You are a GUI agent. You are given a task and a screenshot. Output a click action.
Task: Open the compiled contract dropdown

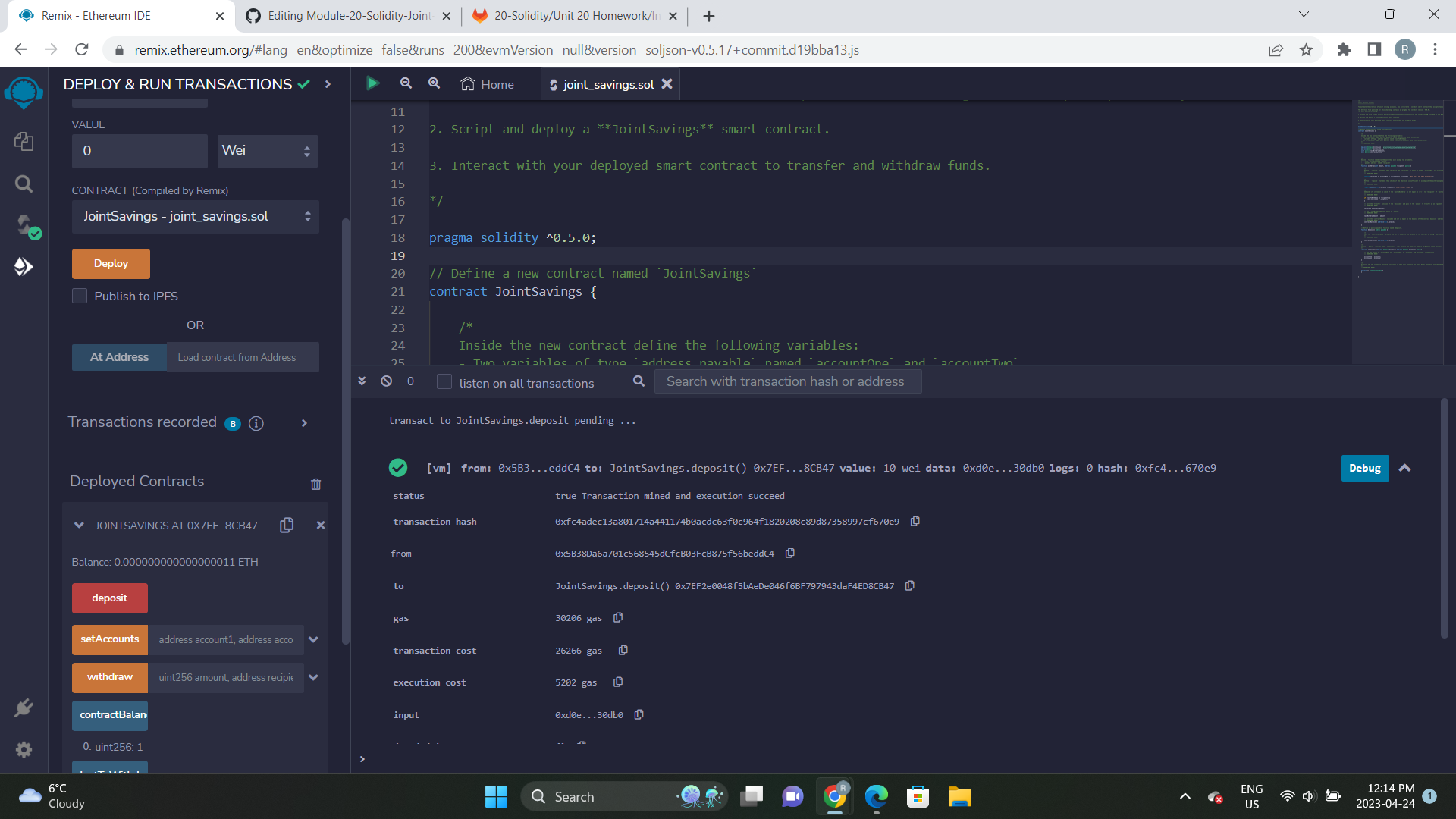point(195,216)
